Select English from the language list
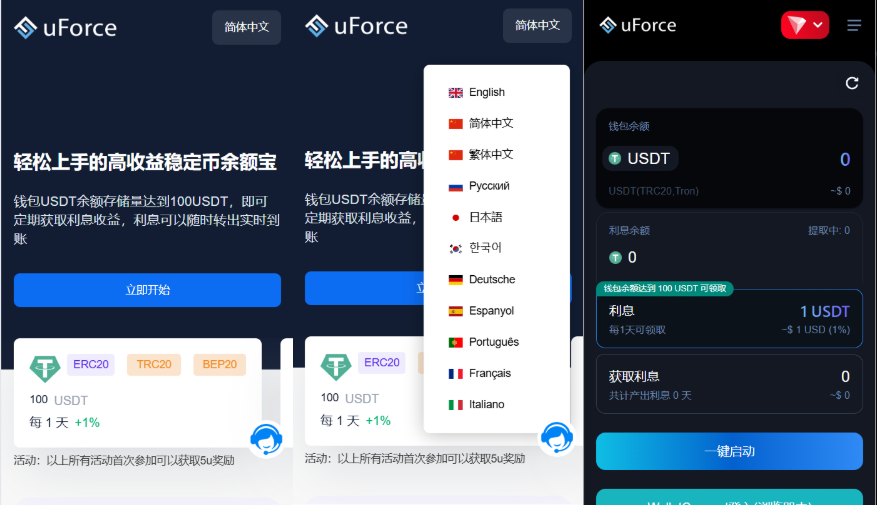 click(497, 92)
